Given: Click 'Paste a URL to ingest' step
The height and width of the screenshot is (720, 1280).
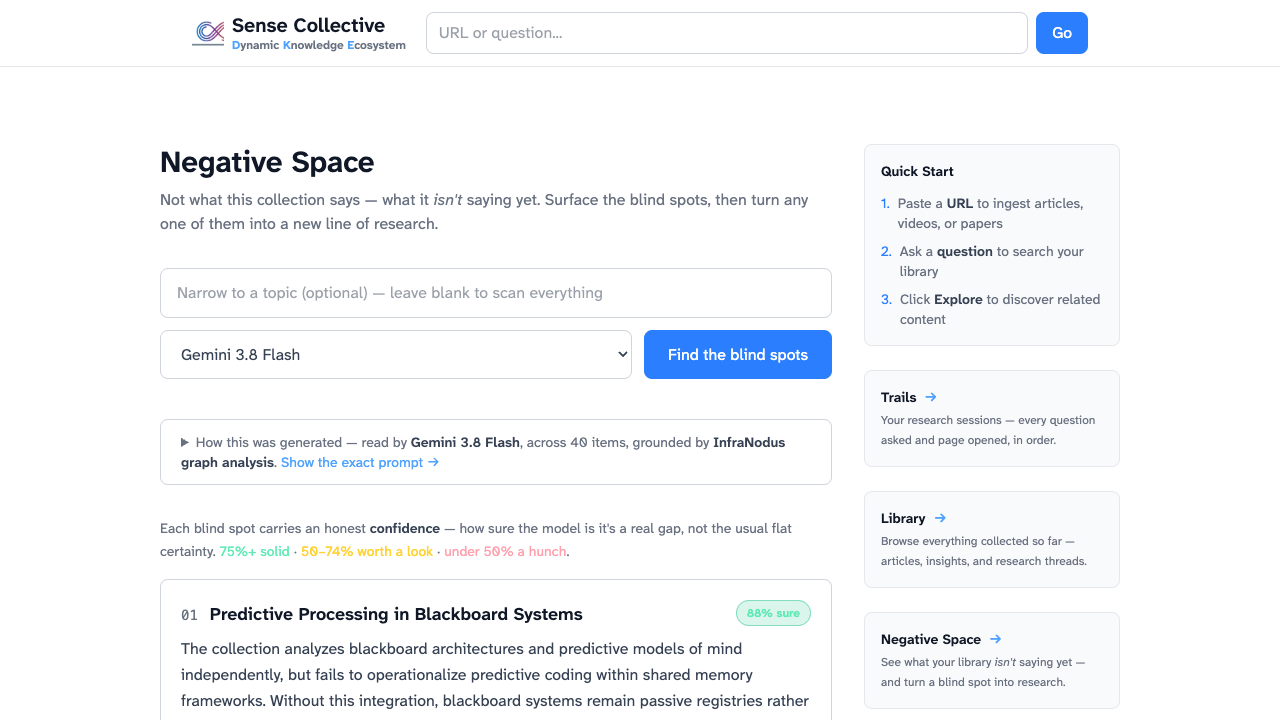Looking at the screenshot, I should (x=990, y=213).
